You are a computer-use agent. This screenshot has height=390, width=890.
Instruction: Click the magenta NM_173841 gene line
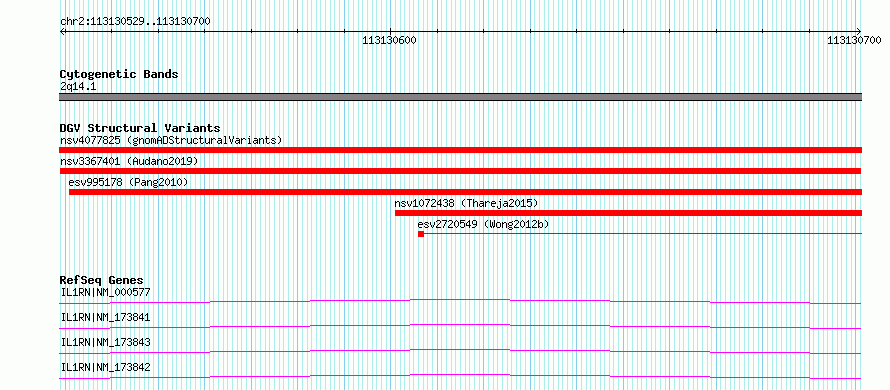pos(460,326)
